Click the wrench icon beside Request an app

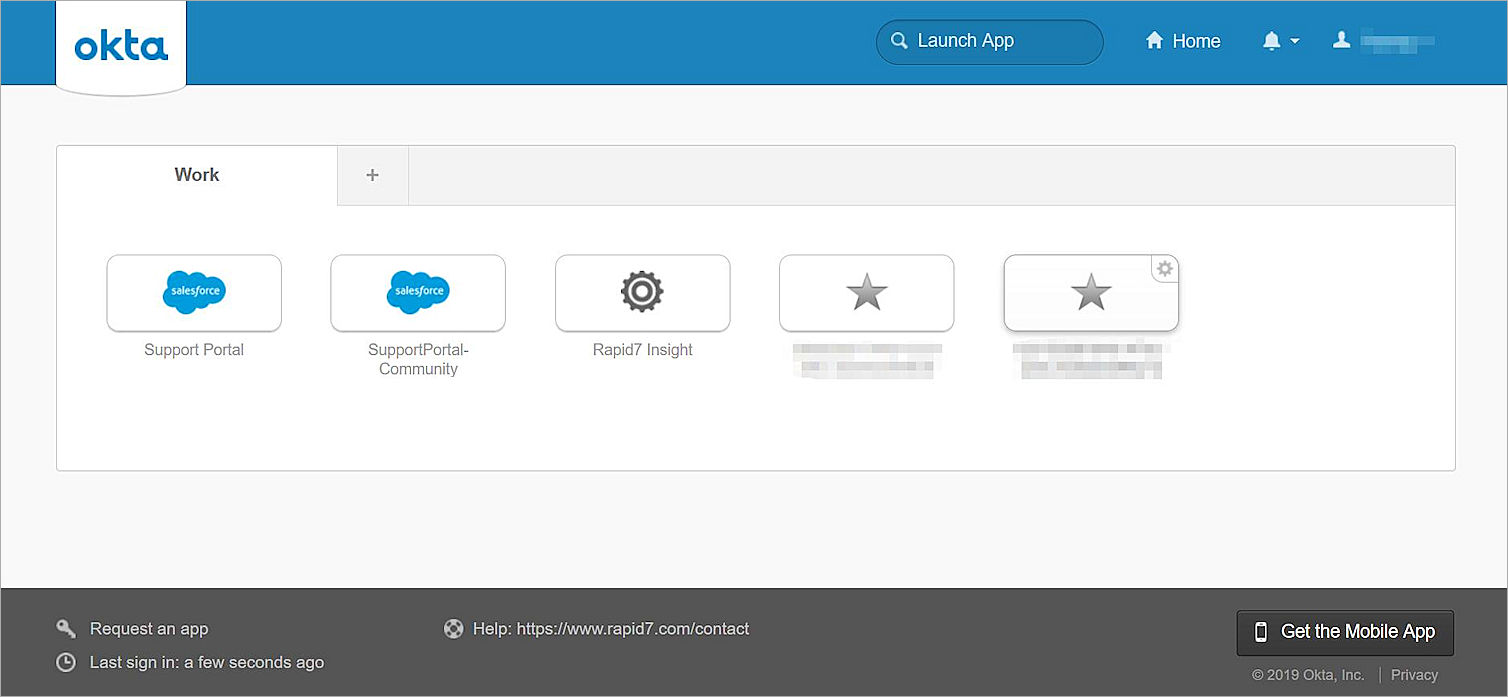click(x=65, y=628)
